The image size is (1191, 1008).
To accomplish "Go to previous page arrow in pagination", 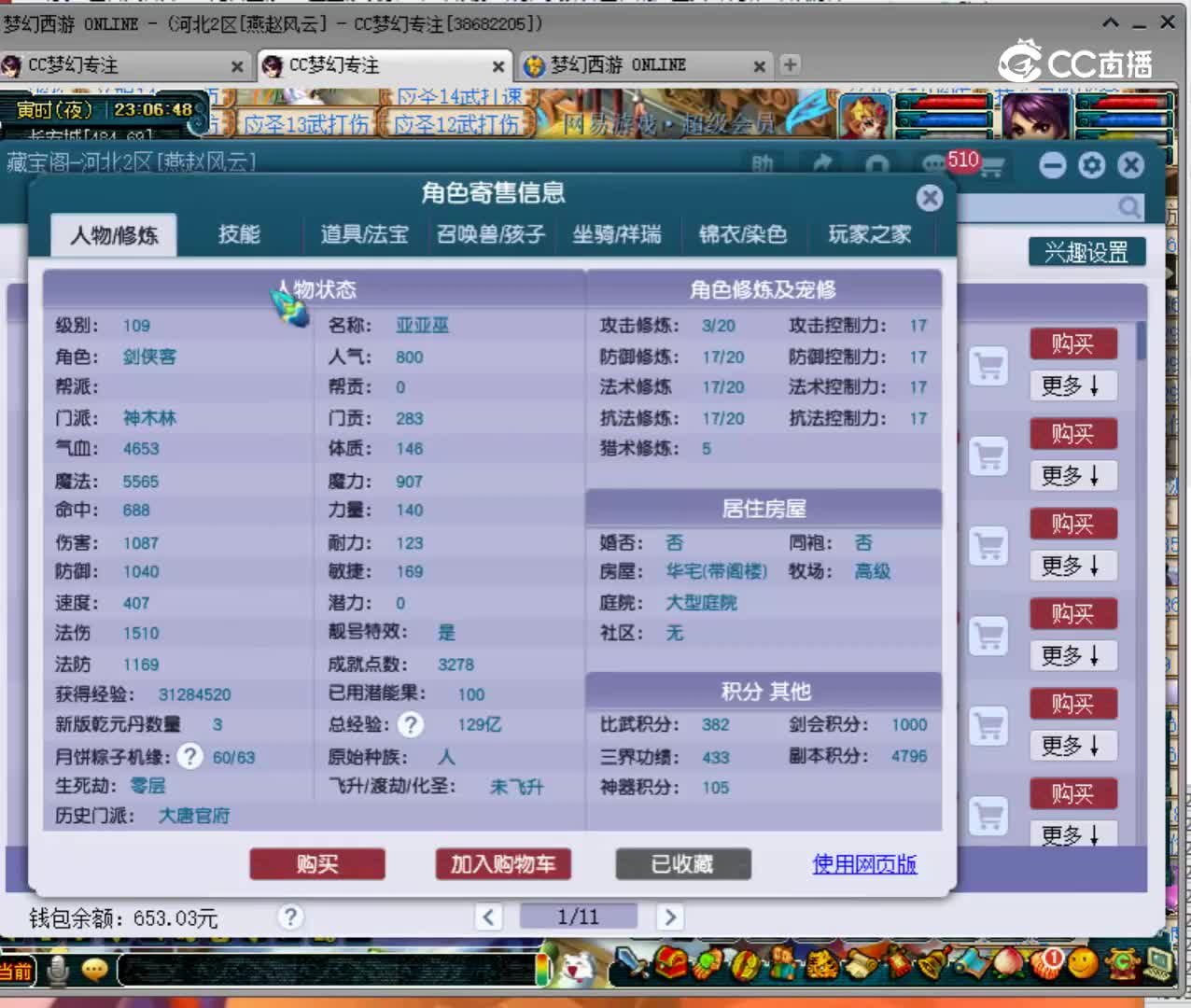I will (488, 917).
